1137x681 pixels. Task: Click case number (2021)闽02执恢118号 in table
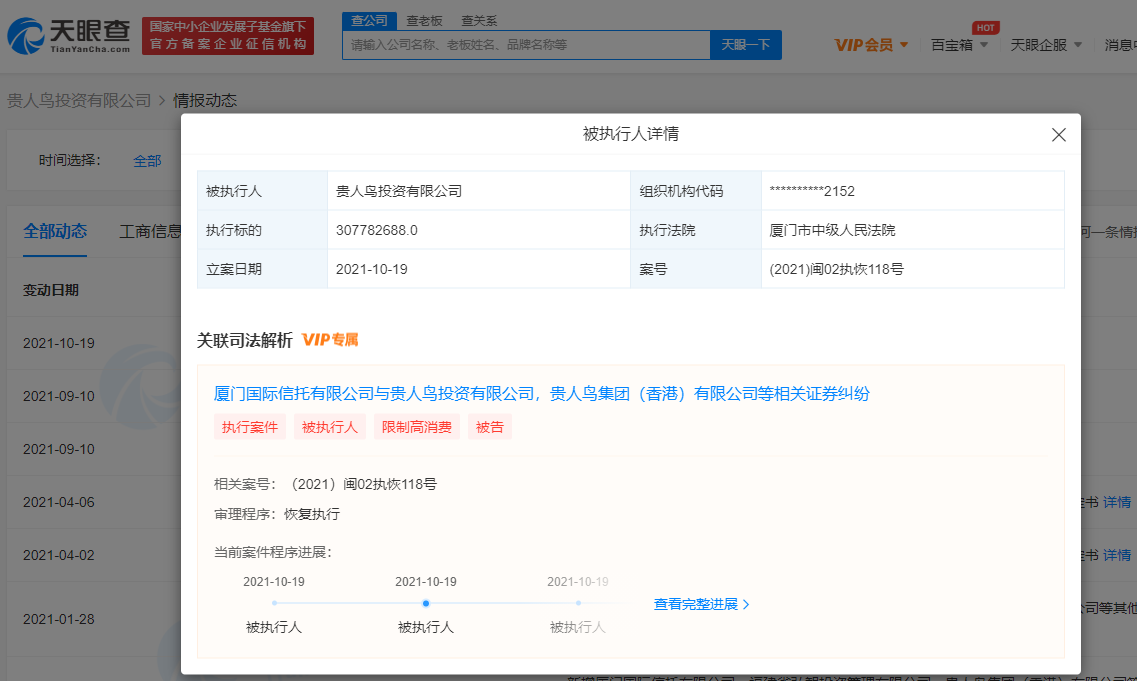click(836, 270)
